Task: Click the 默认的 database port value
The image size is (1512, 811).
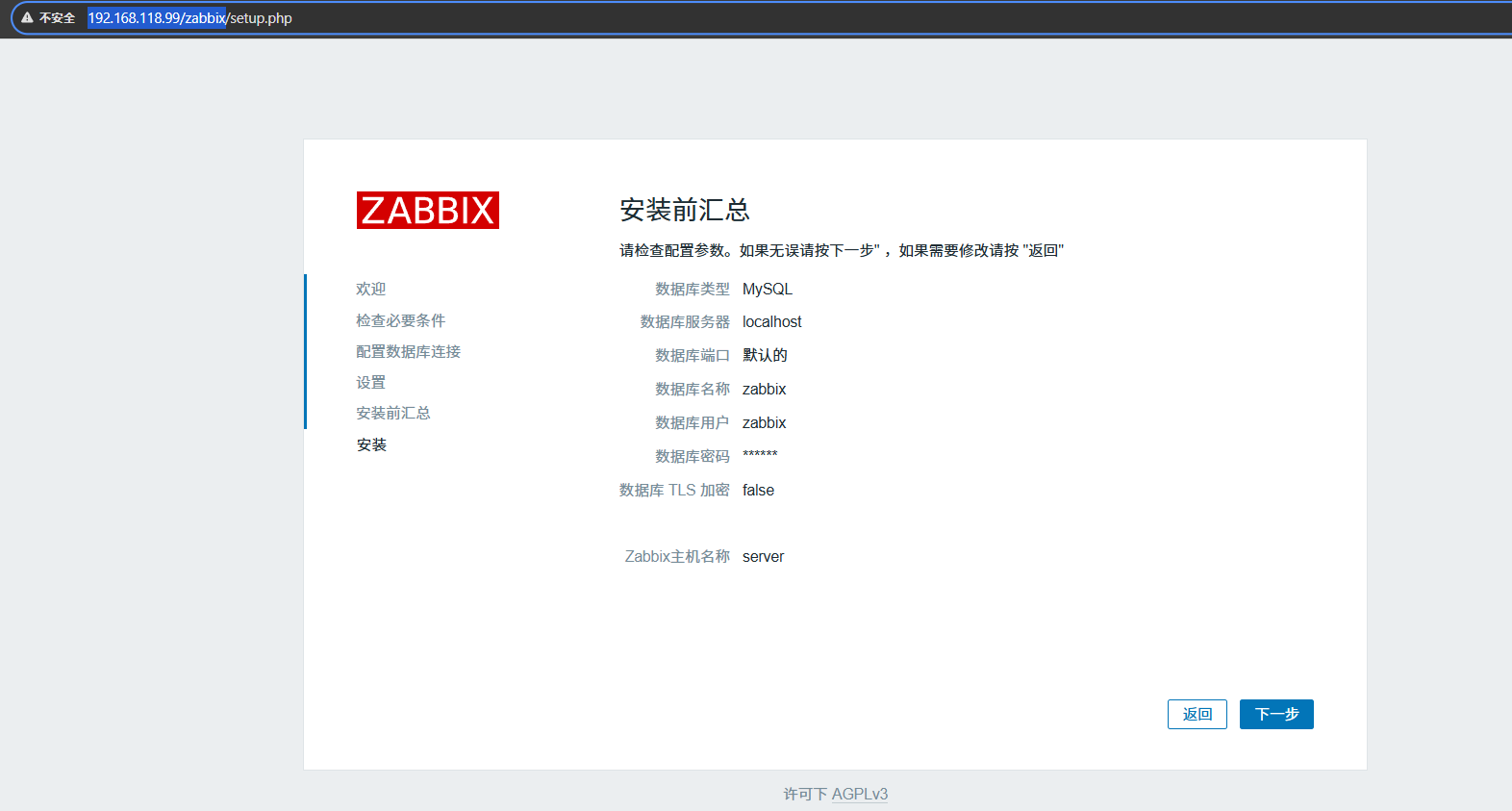Action: (765, 355)
